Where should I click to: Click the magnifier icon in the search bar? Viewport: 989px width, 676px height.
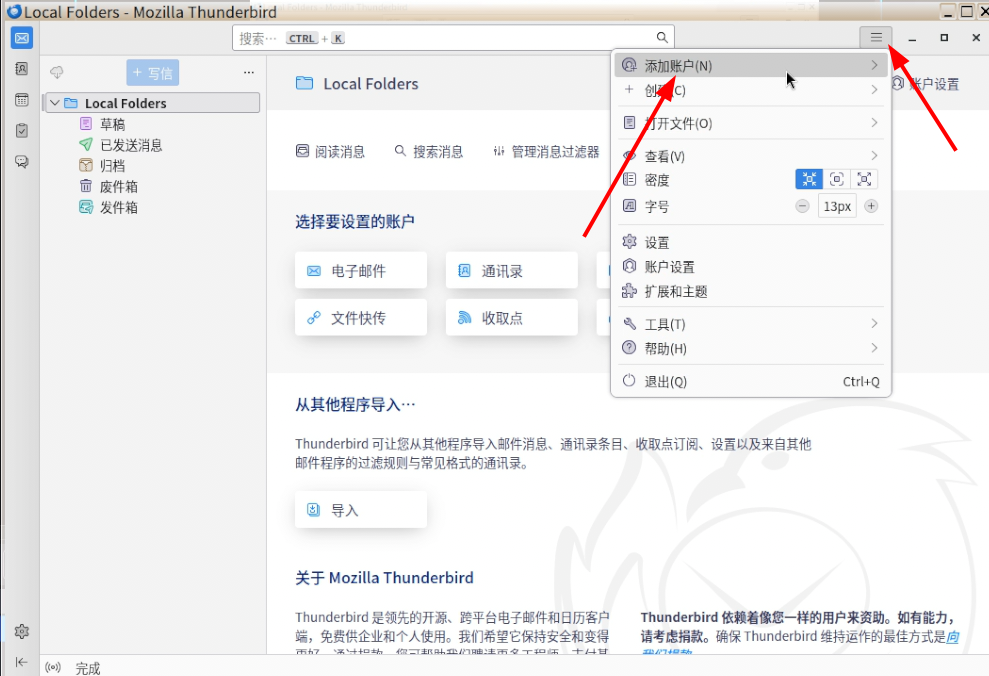[x=662, y=38]
